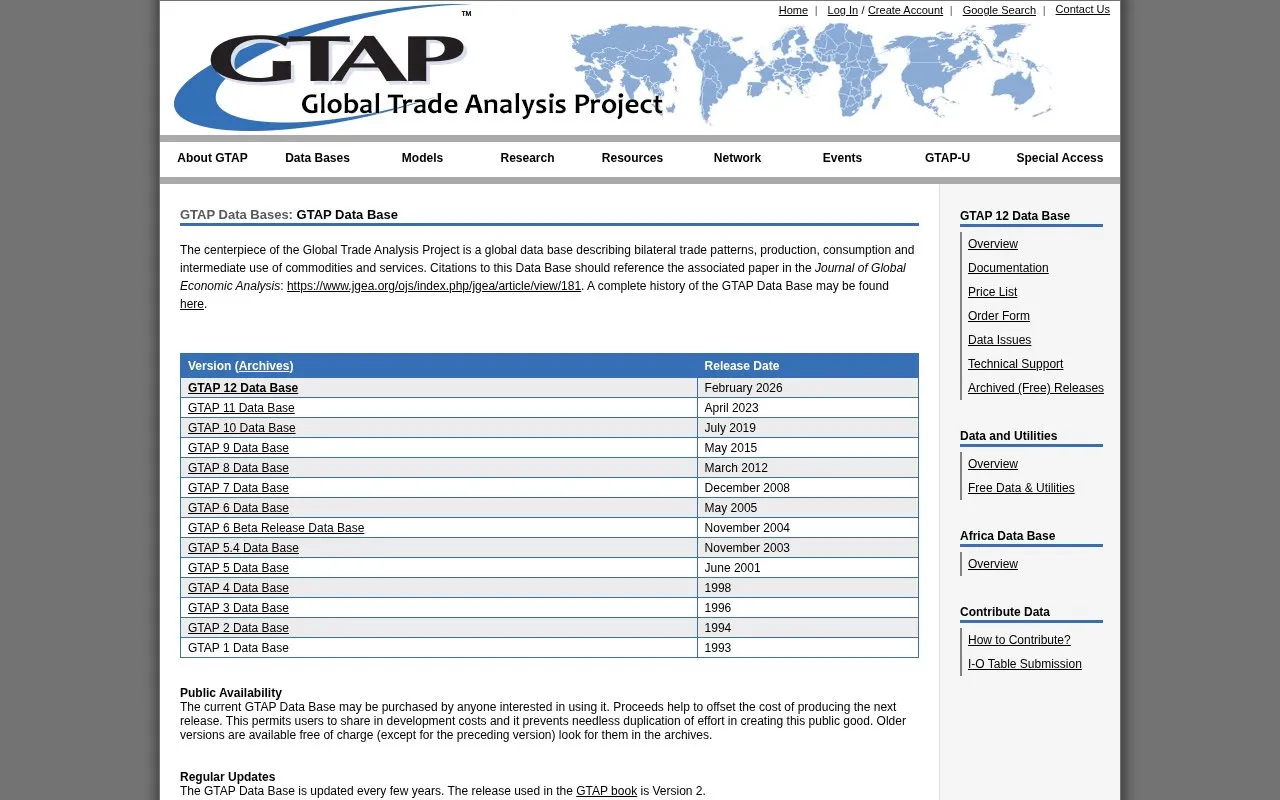
Task: Open Google Search from the top links
Action: click(x=999, y=10)
